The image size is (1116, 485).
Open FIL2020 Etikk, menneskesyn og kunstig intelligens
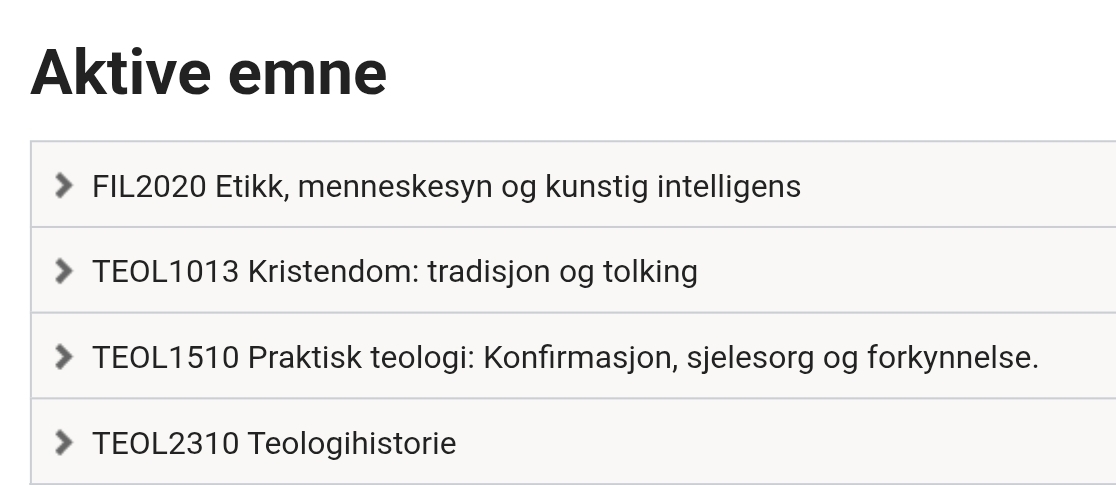446,186
